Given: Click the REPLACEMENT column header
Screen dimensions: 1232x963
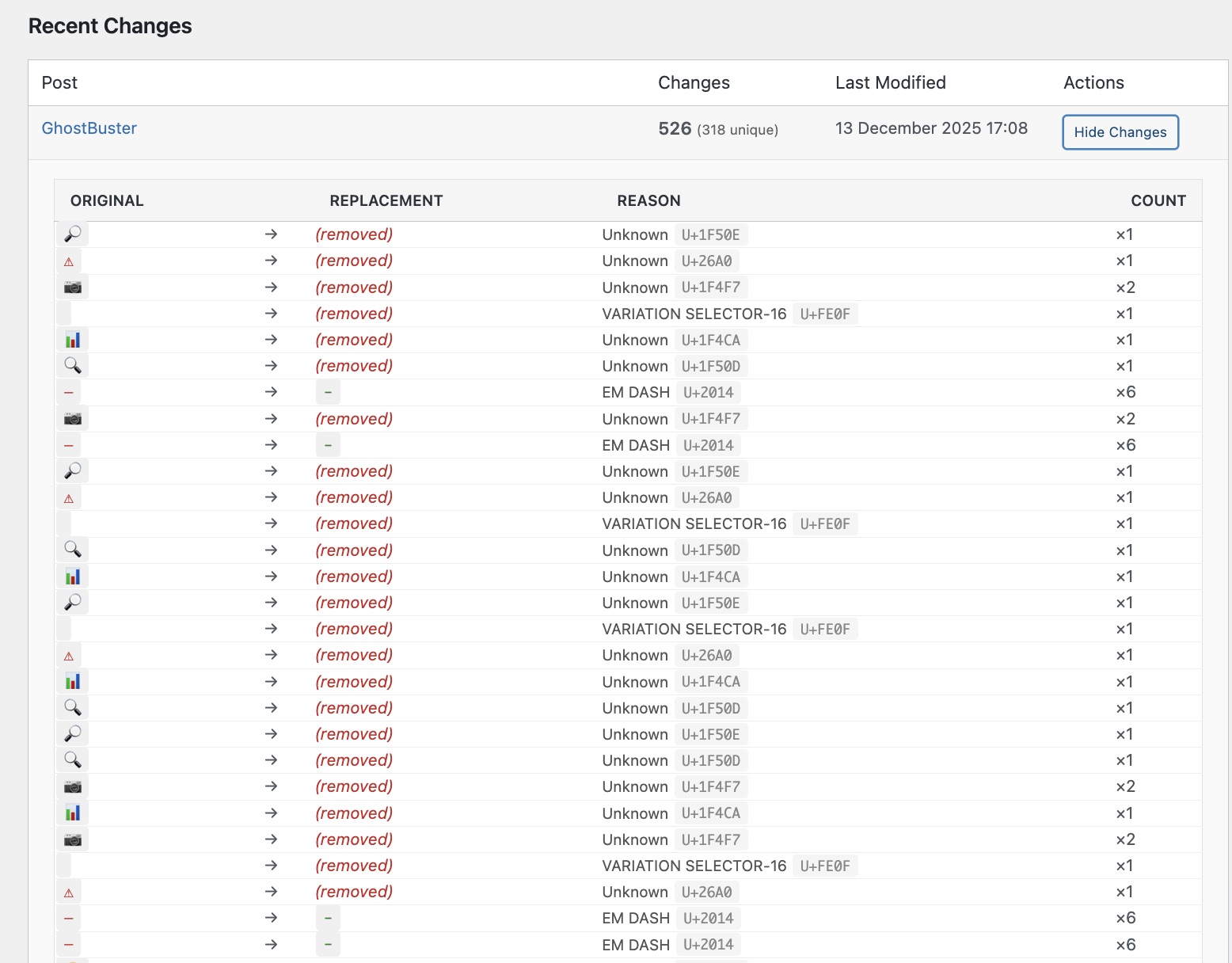Looking at the screenshot, I should pyautogui.click(x=386, y=200).
